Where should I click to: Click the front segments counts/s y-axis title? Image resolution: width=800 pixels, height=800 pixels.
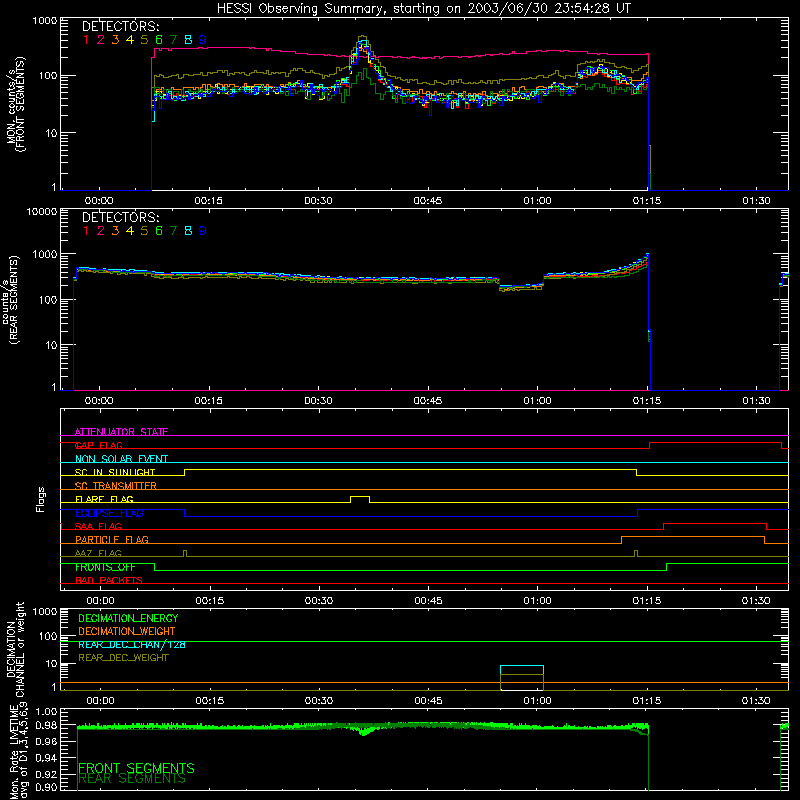click(x=16, y=104)
